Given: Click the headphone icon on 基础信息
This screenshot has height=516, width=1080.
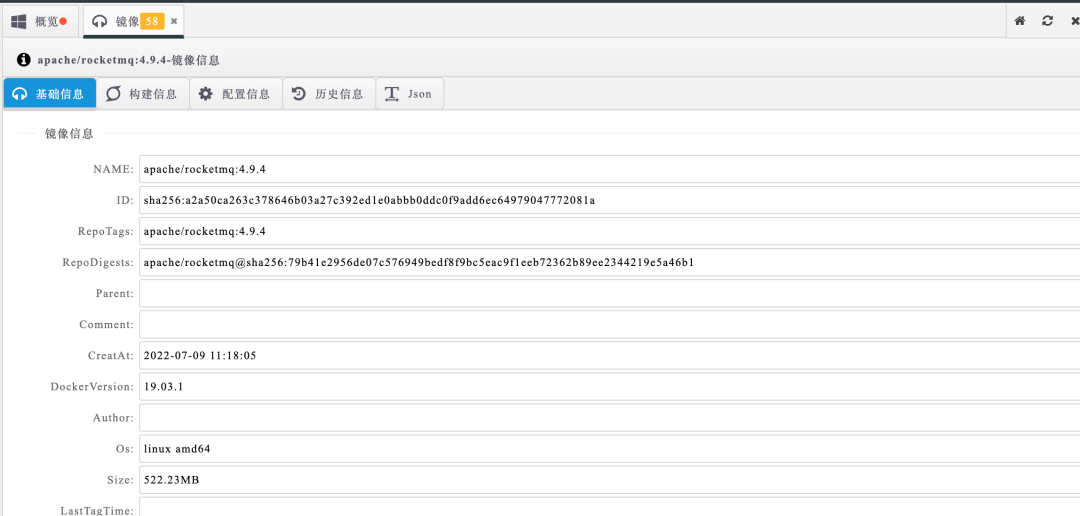Looking at the screenshot, I should (20, 94).
